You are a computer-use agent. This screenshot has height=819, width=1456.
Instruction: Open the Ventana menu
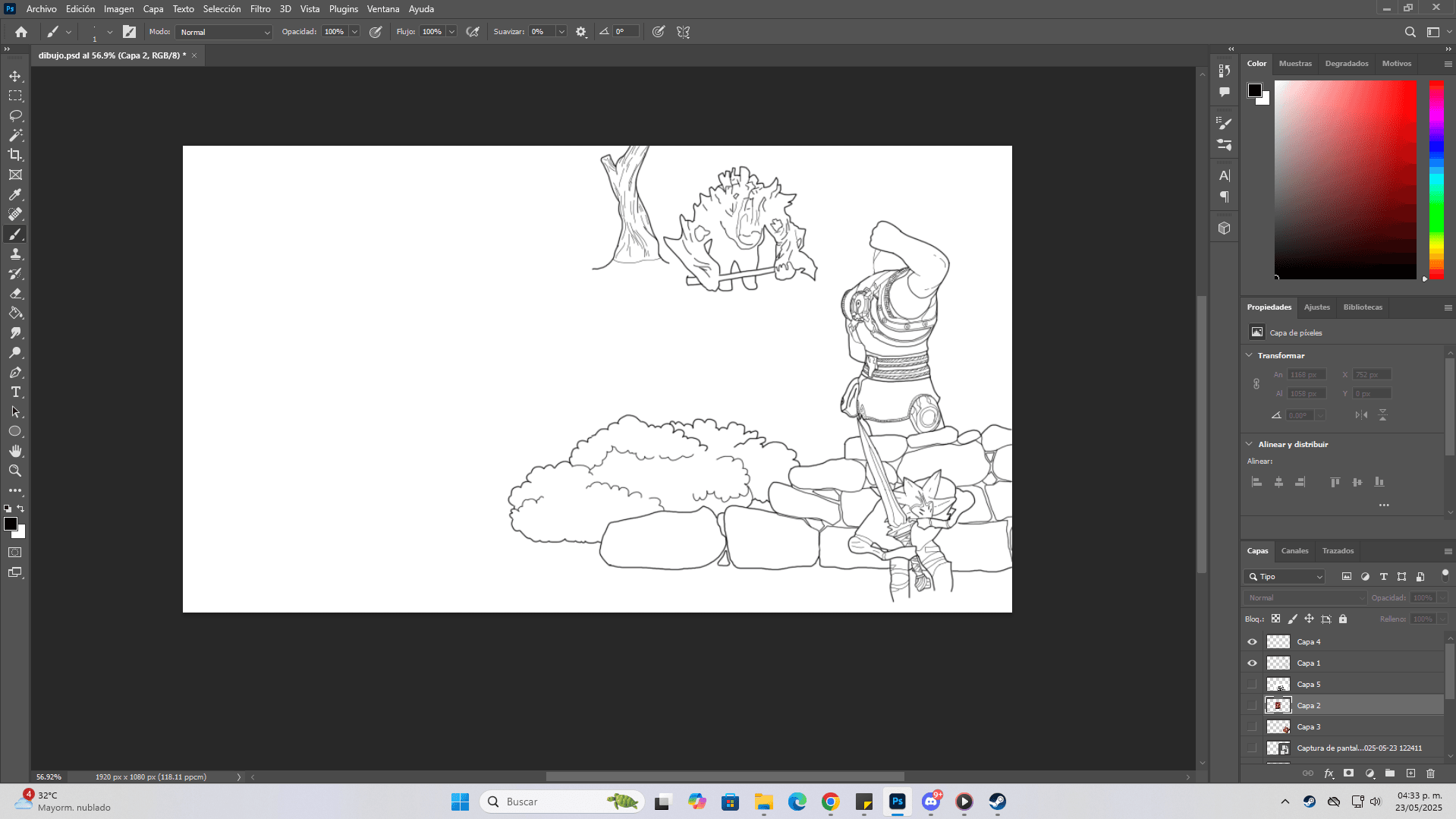(383, 9)
